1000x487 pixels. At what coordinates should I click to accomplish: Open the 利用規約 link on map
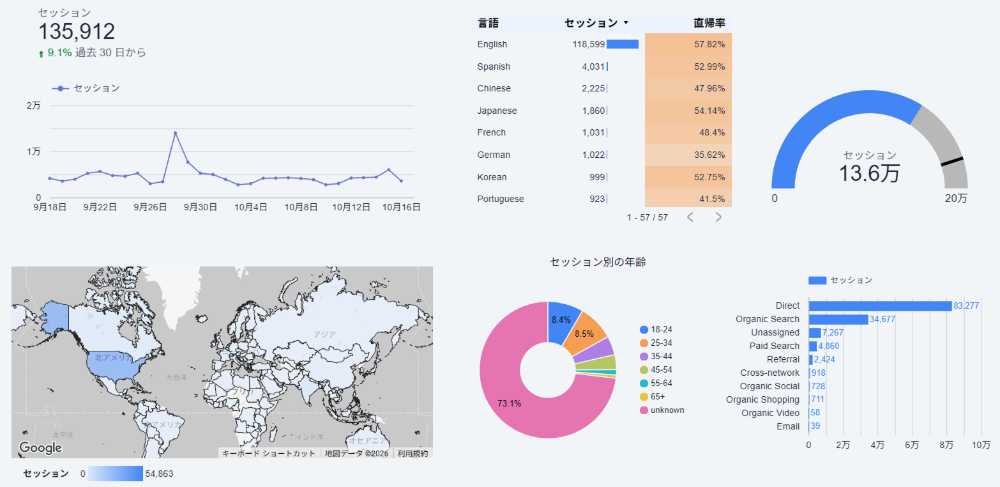[x=413, y=453]
